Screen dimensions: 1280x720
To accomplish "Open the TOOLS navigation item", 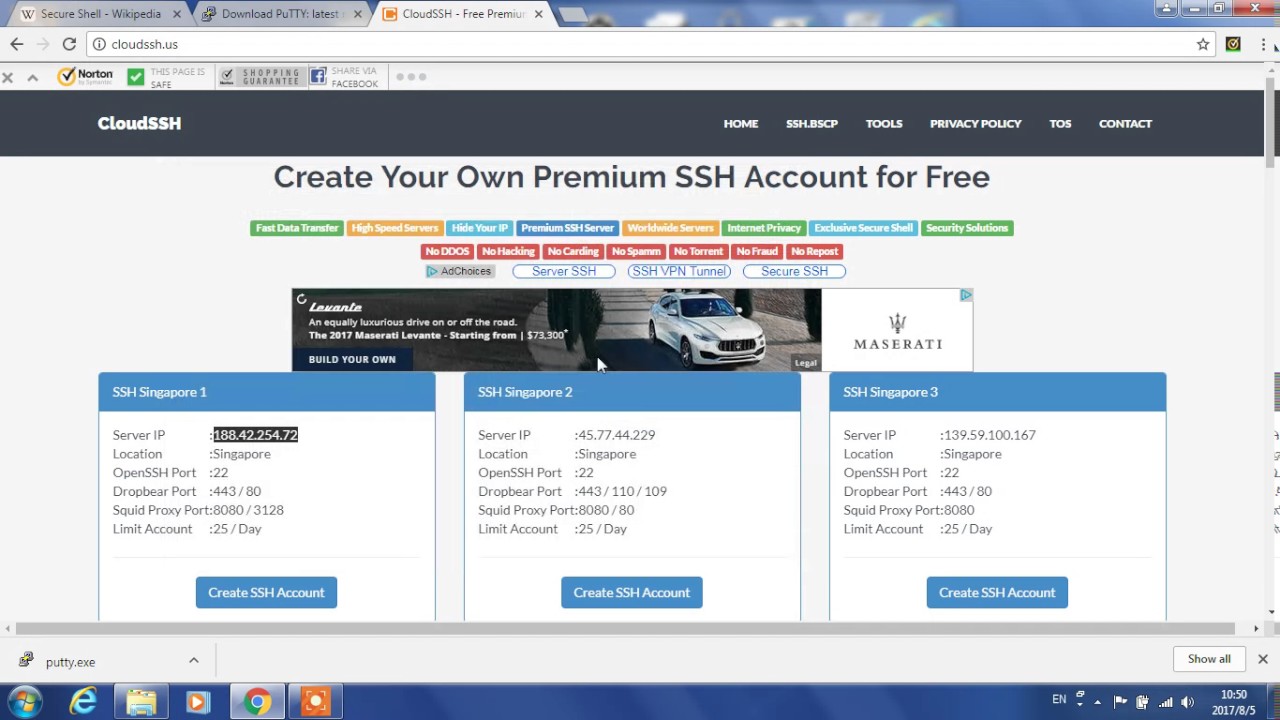I will 884,123.
